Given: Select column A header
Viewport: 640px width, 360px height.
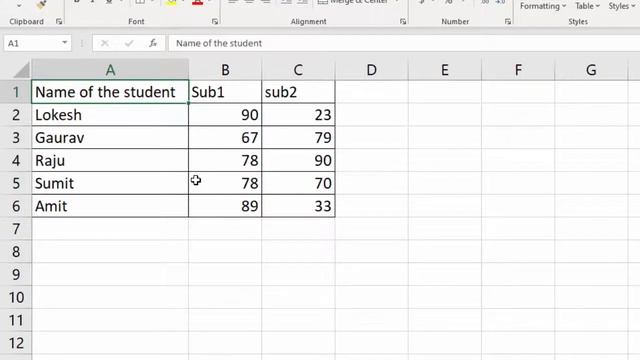Looking at the screenshot, I should point(110,70).
